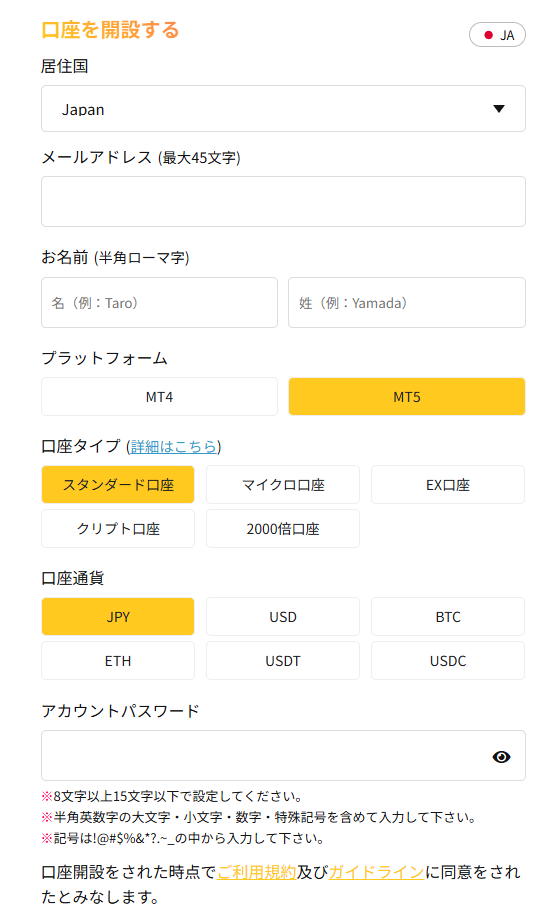The image size is (559, 910).
Task: Focus the email address input field
Action: point(283,201)
